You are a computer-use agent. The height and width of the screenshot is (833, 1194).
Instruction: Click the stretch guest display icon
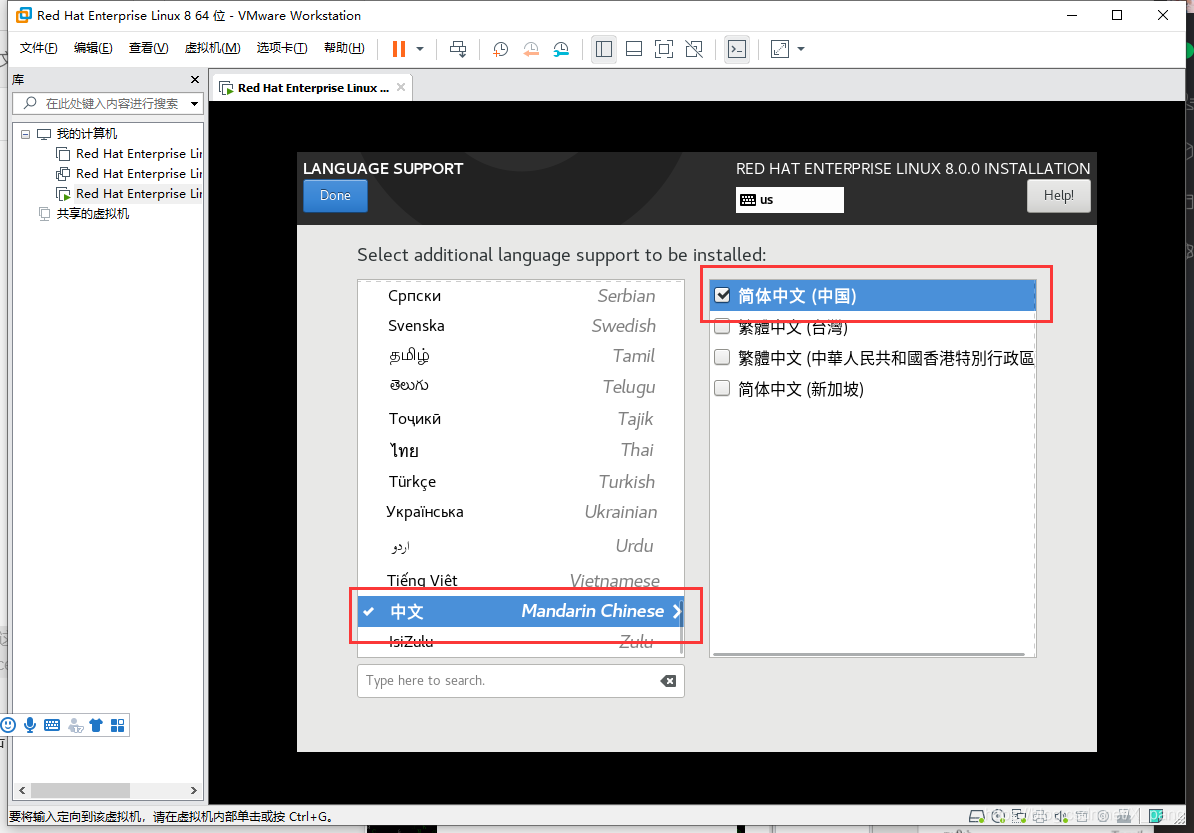click(x=780, y=49)
